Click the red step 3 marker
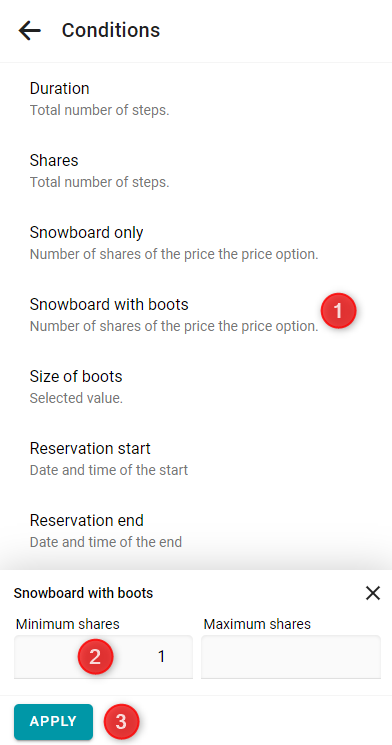 click(121, 722)
